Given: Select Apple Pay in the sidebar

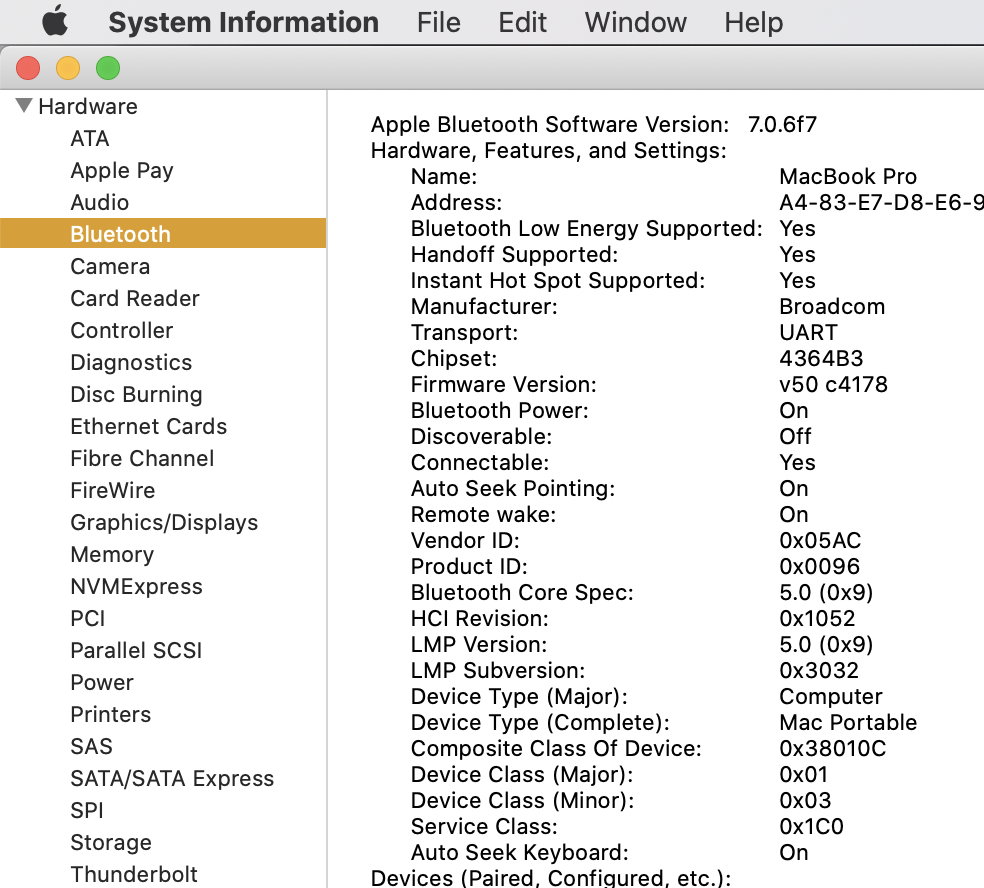Looking at the screenshot, I should [122, 171].
